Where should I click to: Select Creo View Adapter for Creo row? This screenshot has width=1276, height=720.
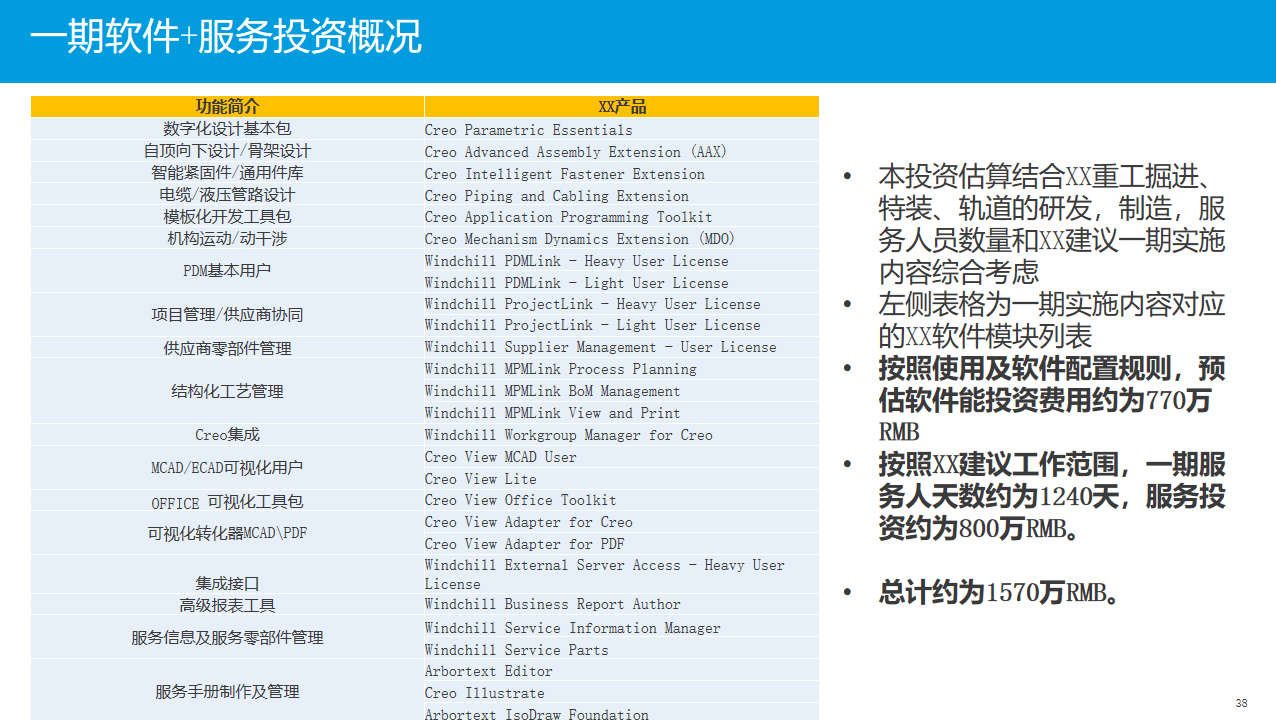click(x=621, y=522)
